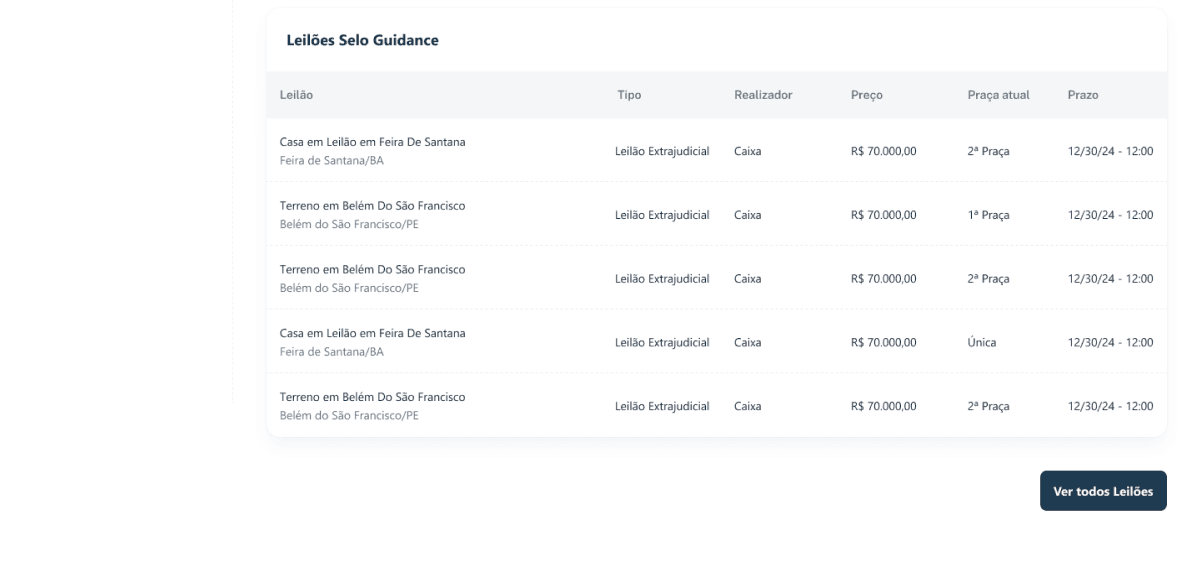Click the Preço column header

pos(867,95)
